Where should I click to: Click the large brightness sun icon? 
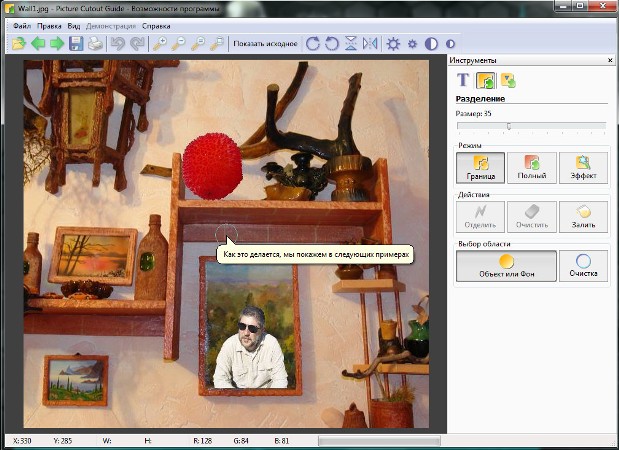393,44
